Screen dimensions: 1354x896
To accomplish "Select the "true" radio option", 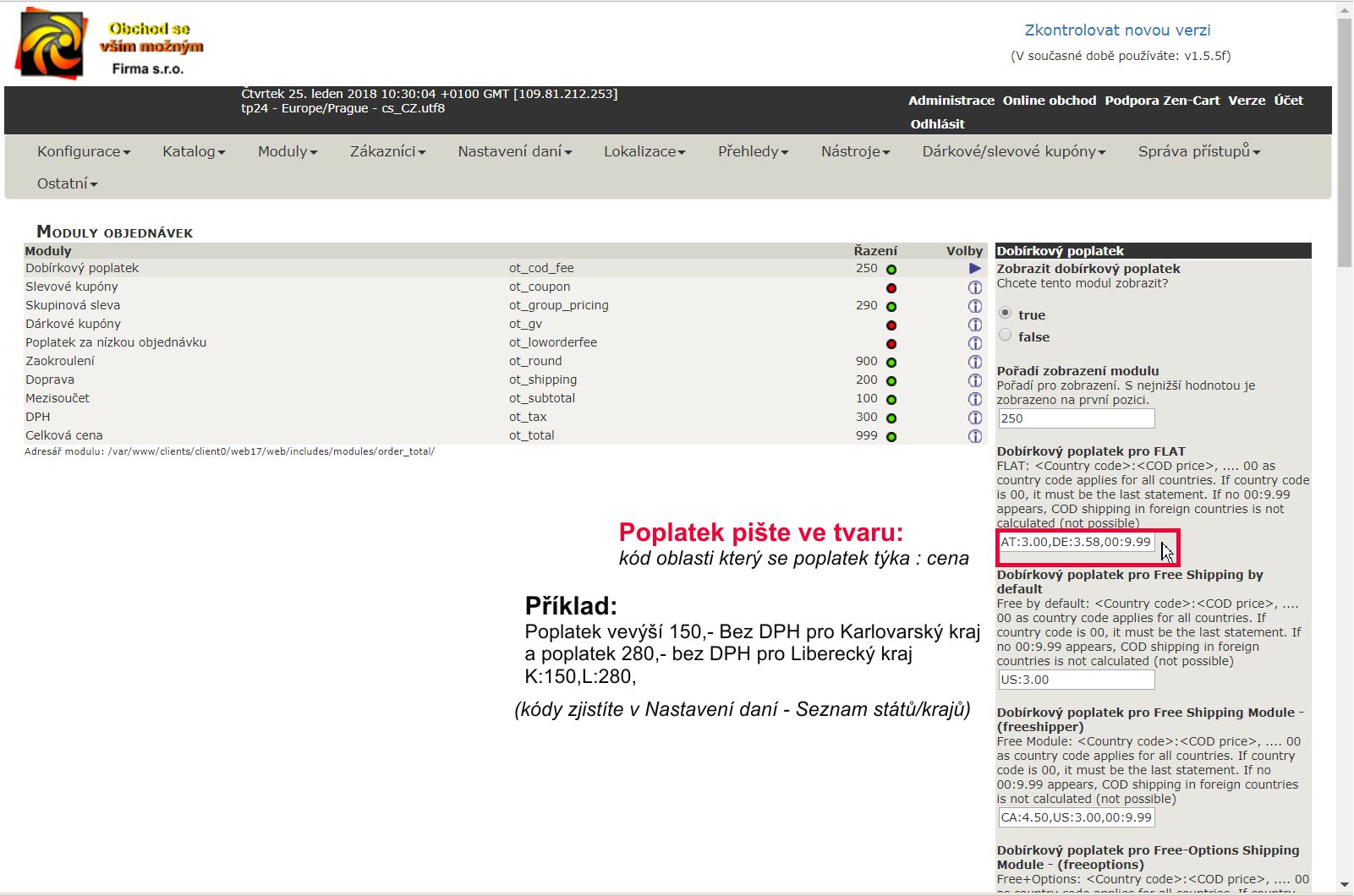I will 1005,313.
